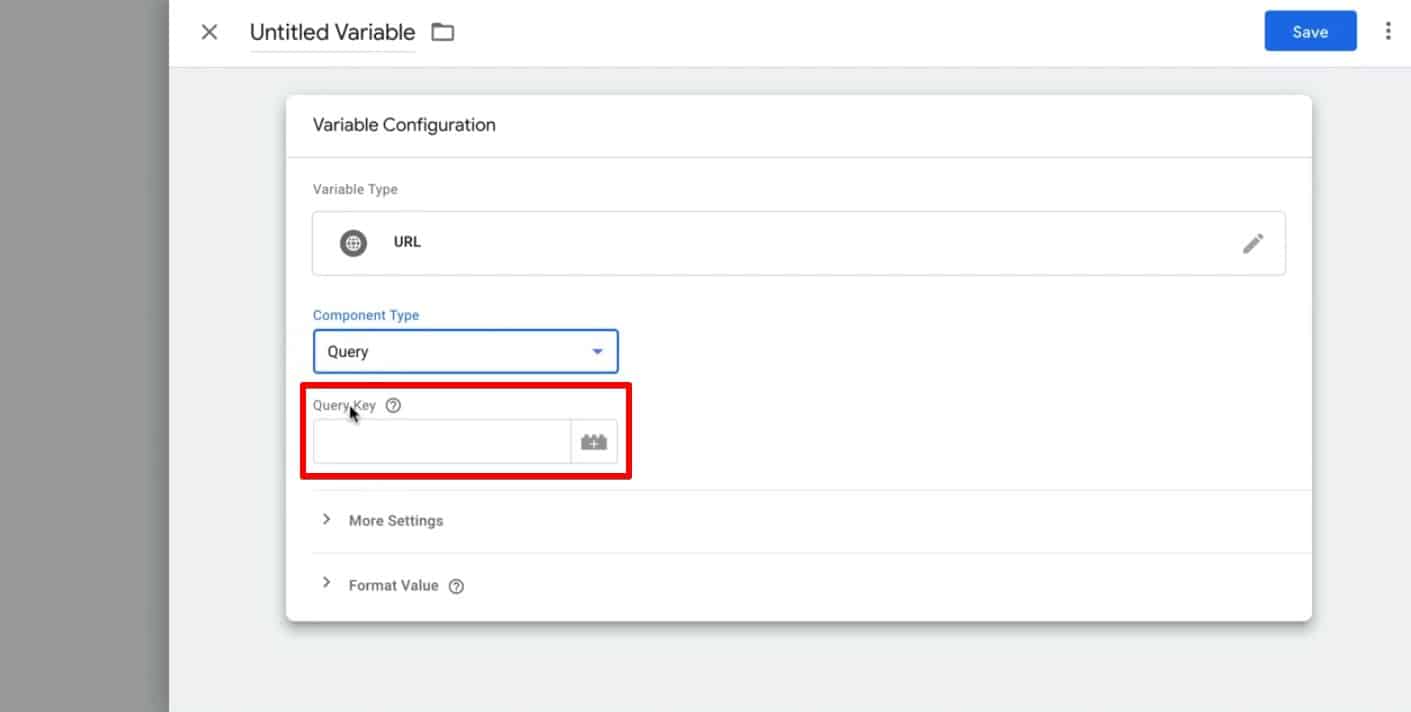Close the variable editor
Viewport: 1411px width, 712px height.
(x=209, y=31)
